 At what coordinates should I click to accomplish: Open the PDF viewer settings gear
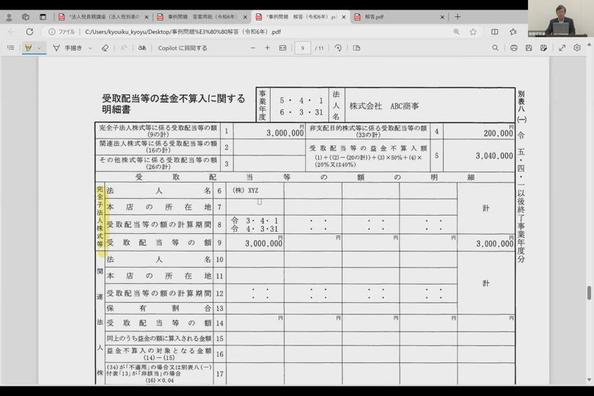coord(577,48)
